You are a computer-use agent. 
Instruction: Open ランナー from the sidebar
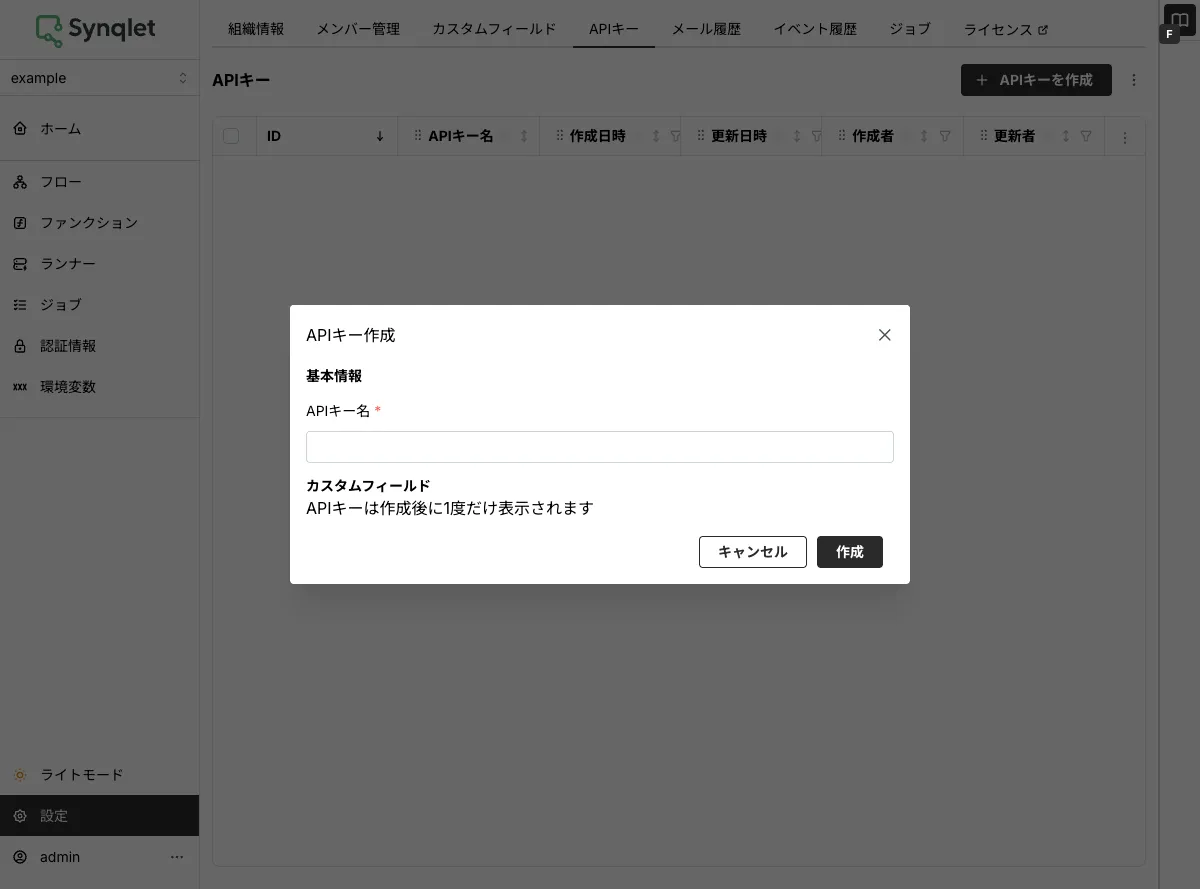point(99,264)
